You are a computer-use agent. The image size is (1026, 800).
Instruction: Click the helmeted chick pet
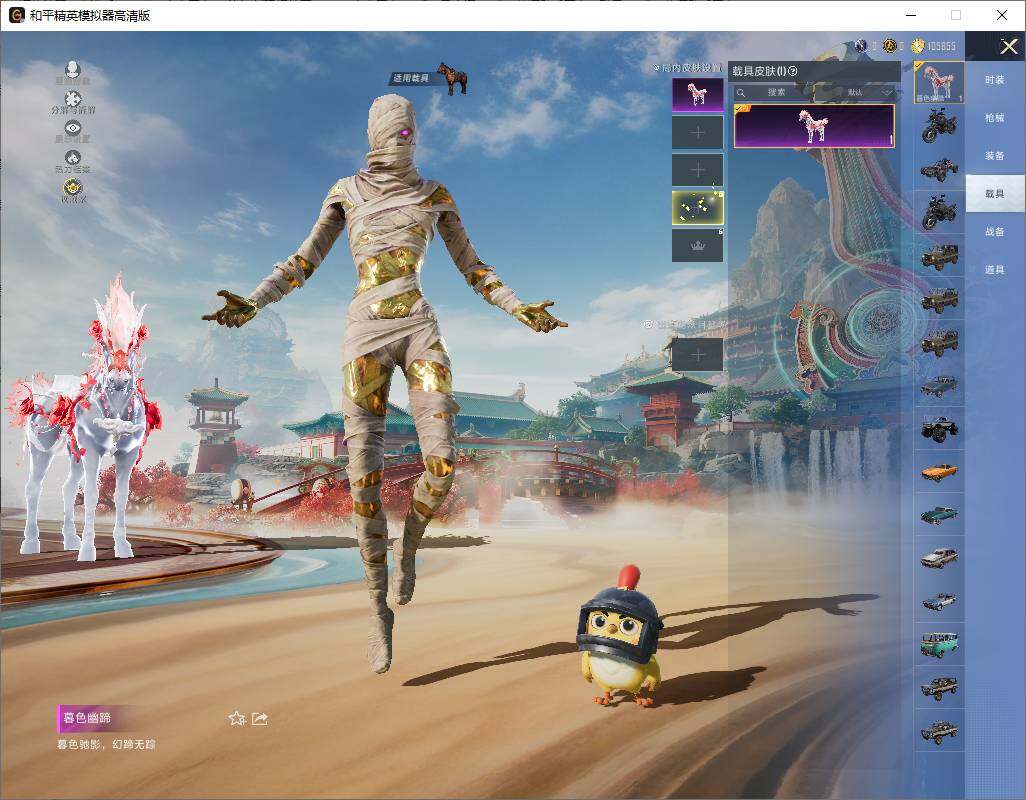point(620,638)
